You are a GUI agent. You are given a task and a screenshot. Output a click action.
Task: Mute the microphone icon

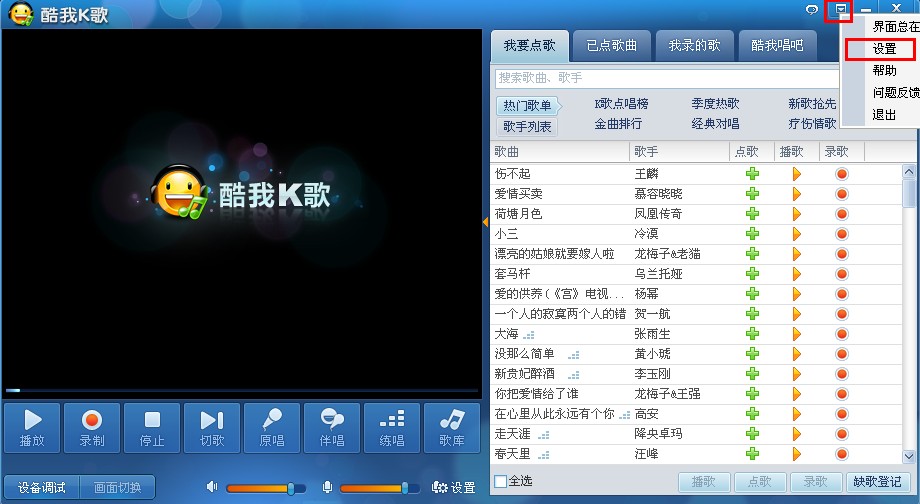(327, 487)
